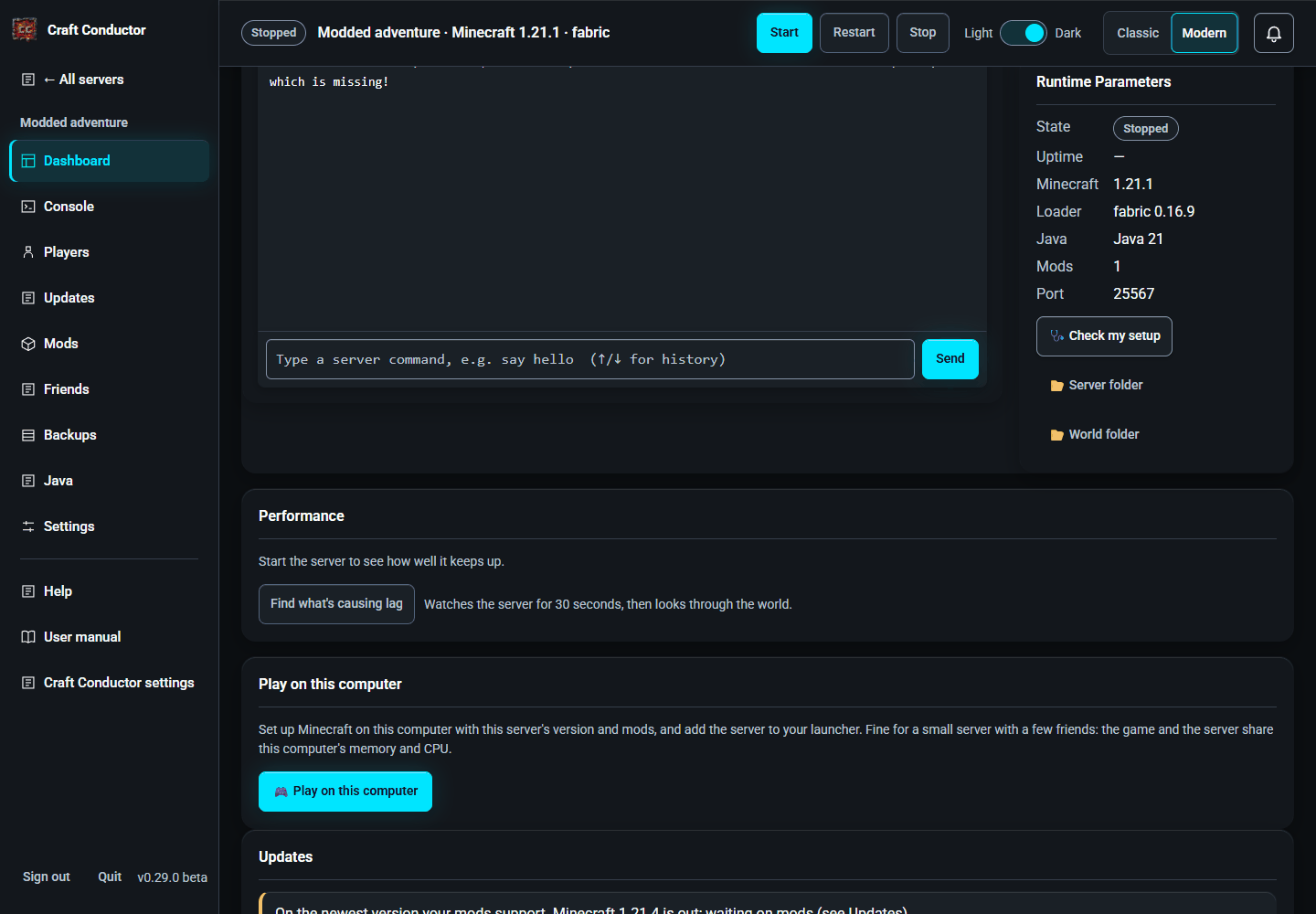Click the Server folder icon
Screen dimensions: 1316x914
pos(1056,386)
